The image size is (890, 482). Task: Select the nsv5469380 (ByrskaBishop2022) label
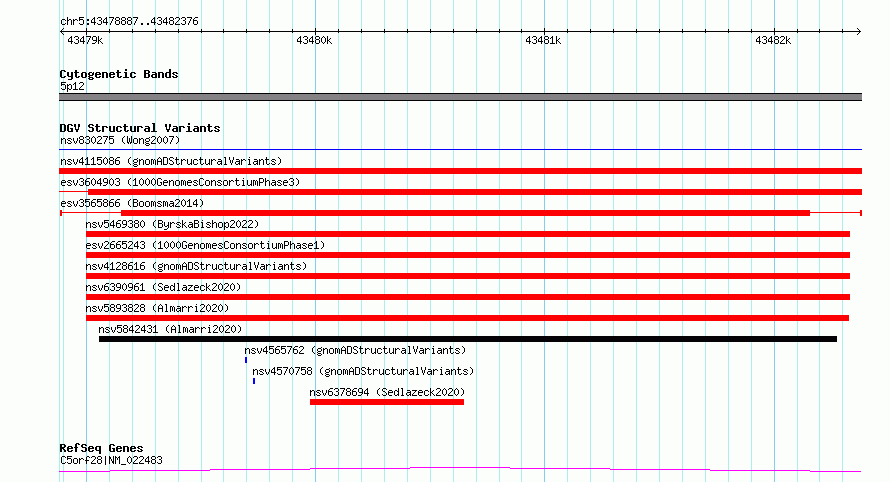click(172, 224)
